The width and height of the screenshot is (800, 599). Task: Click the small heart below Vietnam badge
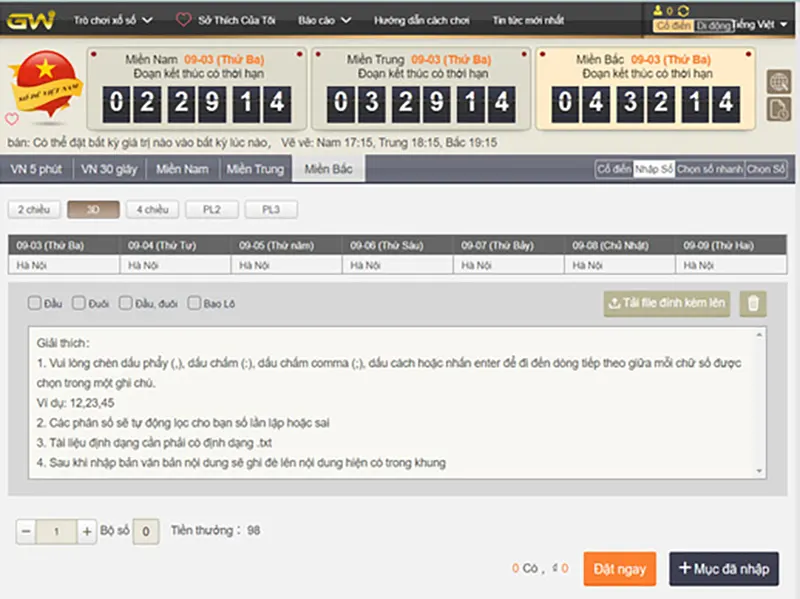11,118
